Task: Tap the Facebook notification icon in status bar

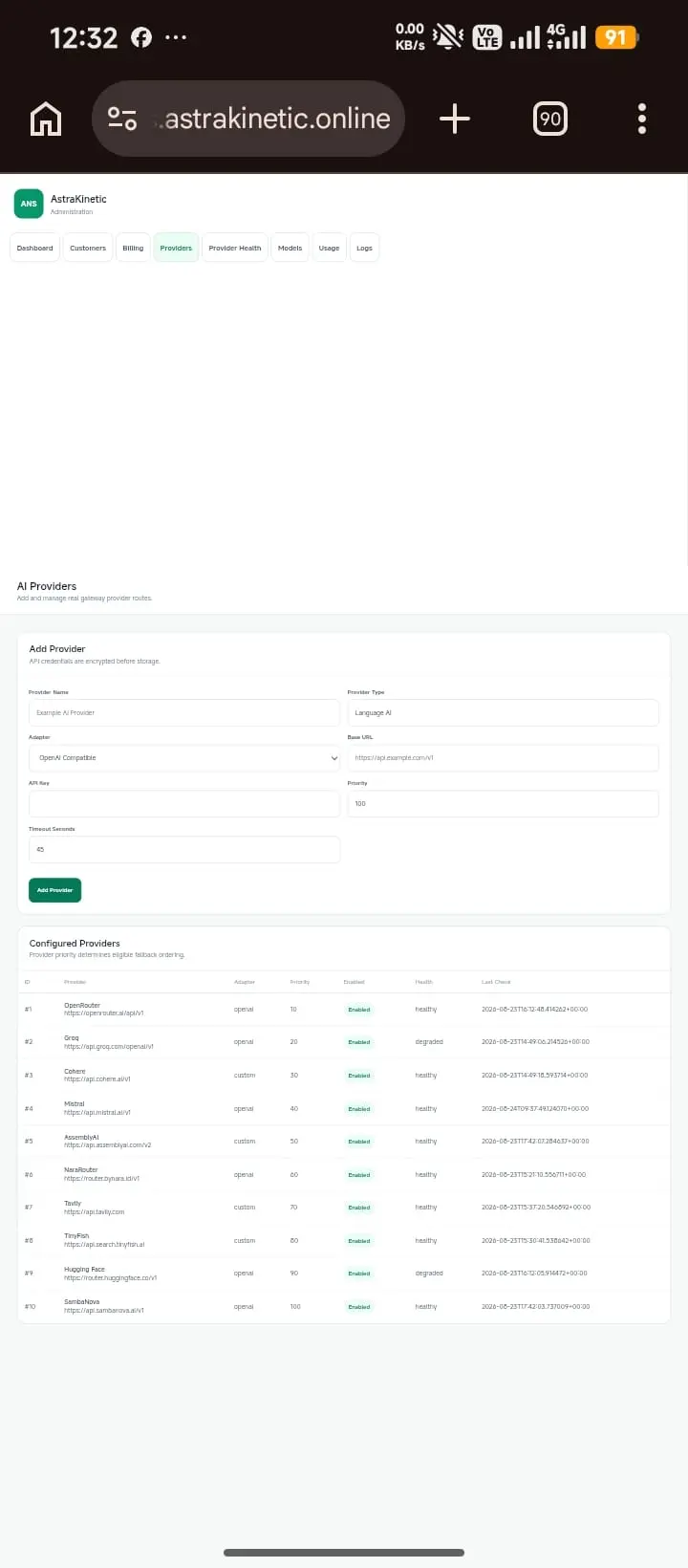Action: pos(141,37)
